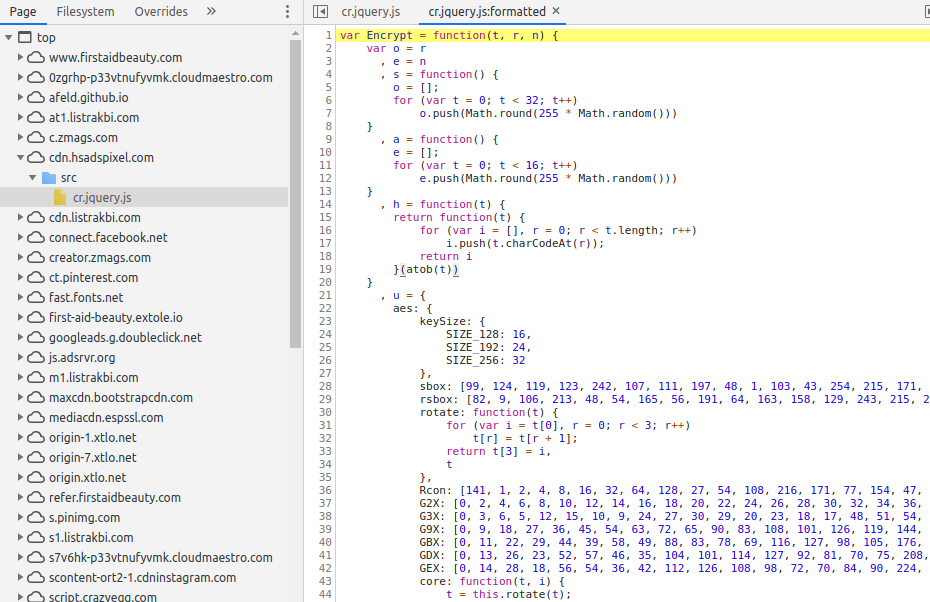Close the cr.jquery.js:formatted tab

(556, 11)
